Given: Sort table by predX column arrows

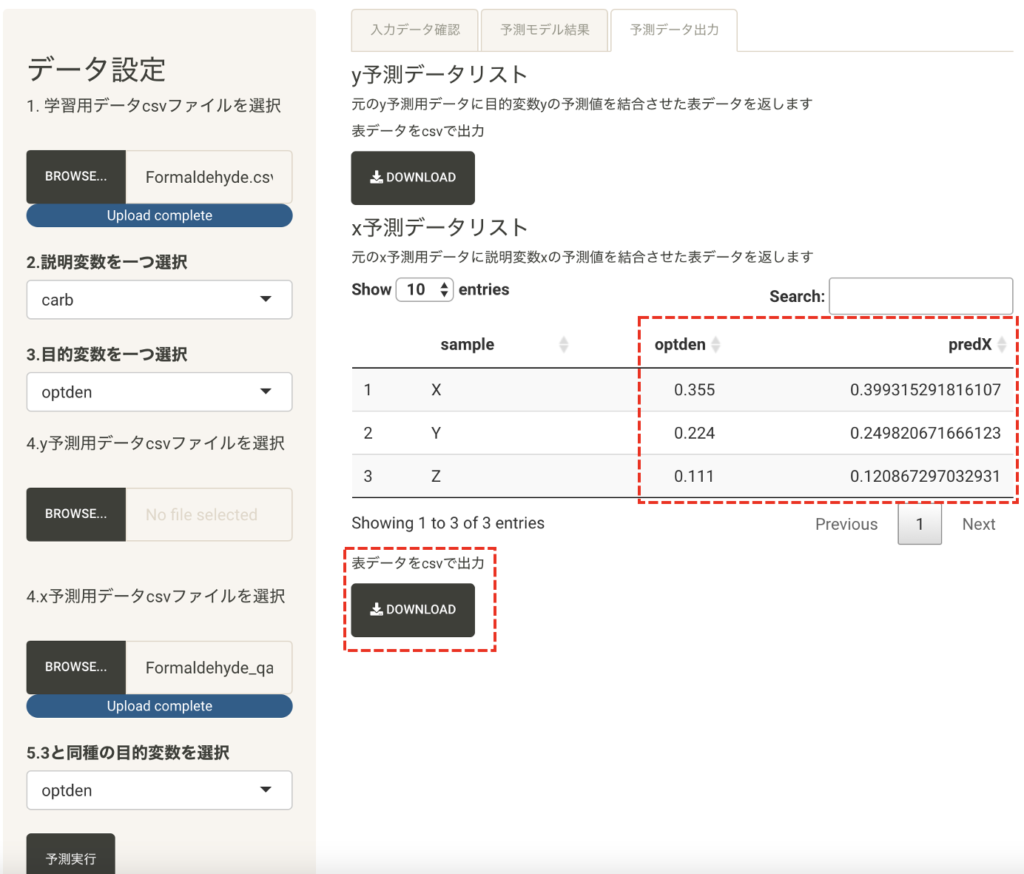Looking at the screenshot, I should point(1002,345).
